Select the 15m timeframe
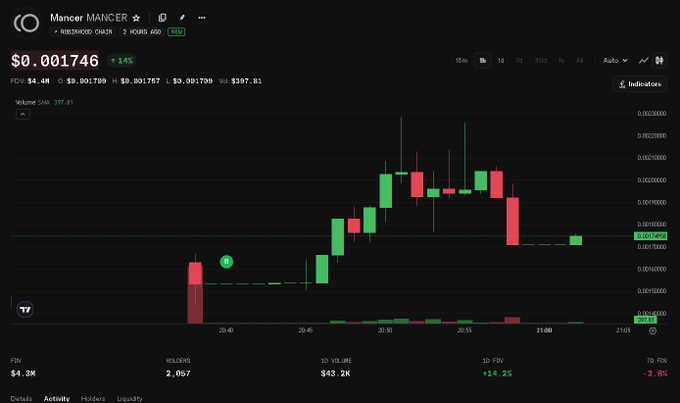This screenshot has width=680, height=403. 461,60
